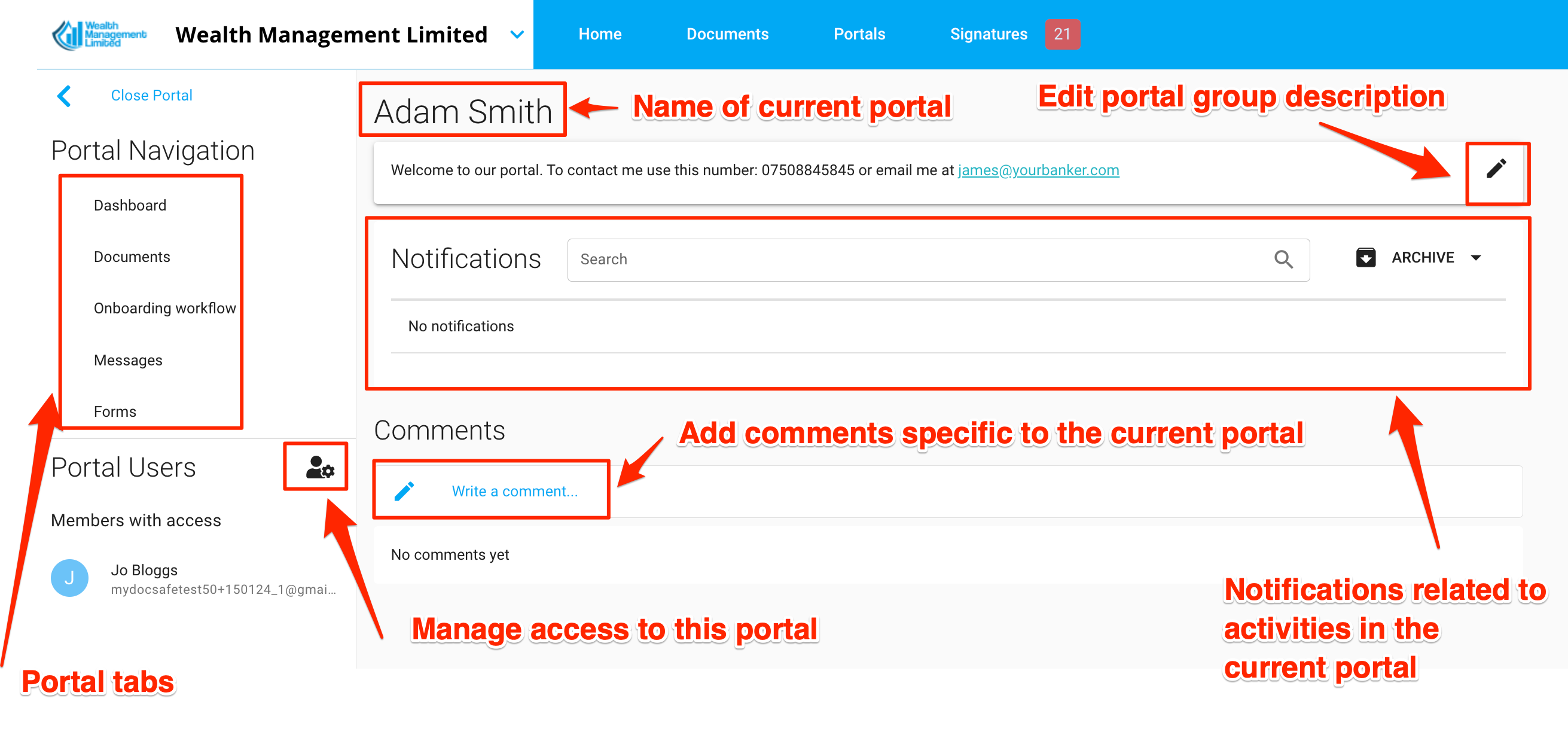Click the archive box icon

tap(1365, 257)
